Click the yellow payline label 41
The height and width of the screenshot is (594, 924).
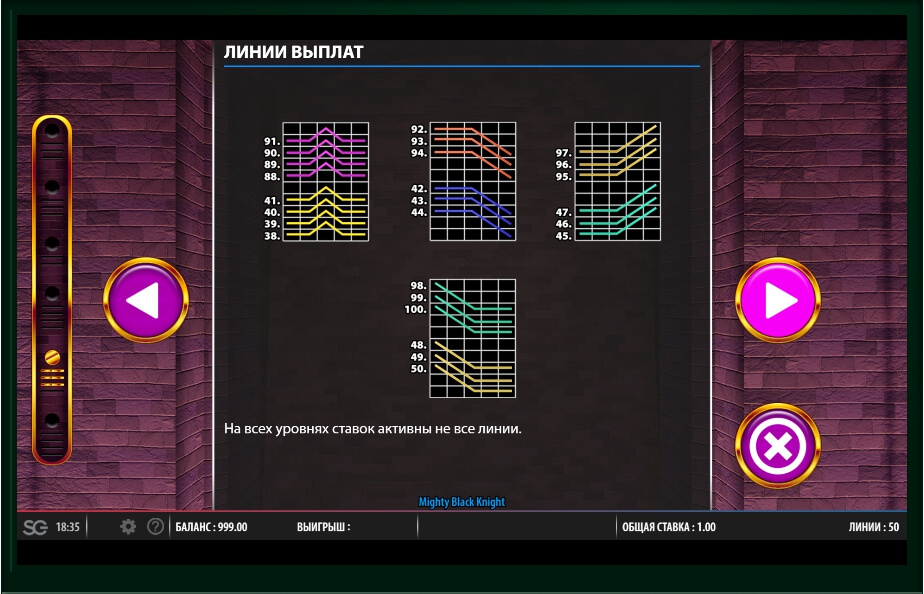pyautogui.click(x=271, y=201)
